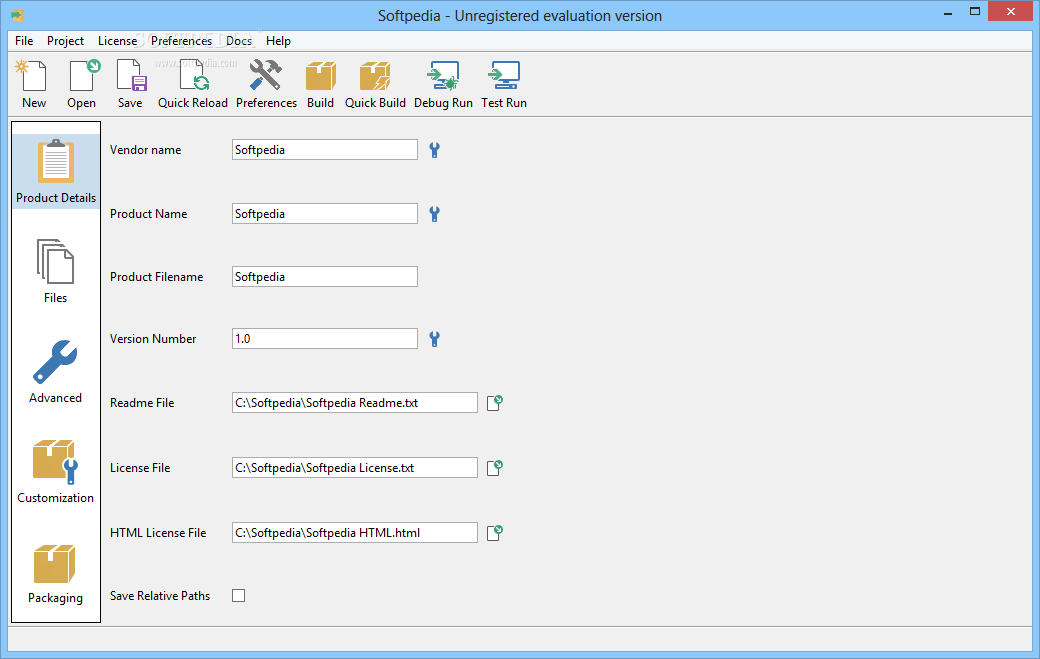Image resolution: width=1040 pixels, height=659 pixels.
Task: Close the Softpedia window
Action: (1011, 11)
